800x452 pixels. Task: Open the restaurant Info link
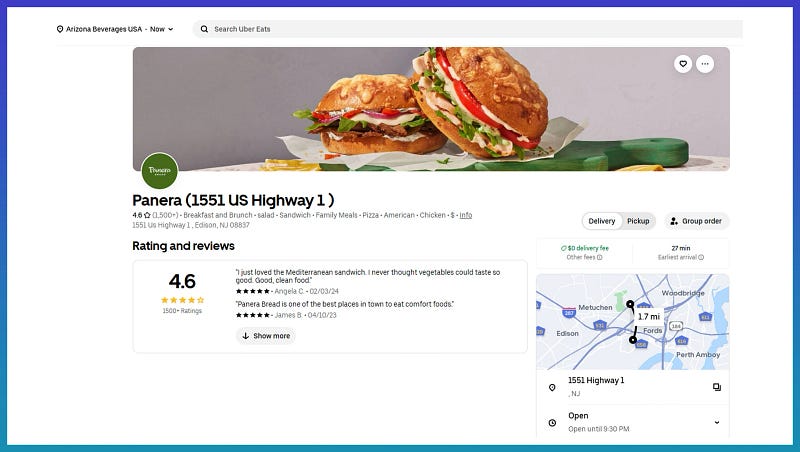pyautogui.click(x=465, y=215)
